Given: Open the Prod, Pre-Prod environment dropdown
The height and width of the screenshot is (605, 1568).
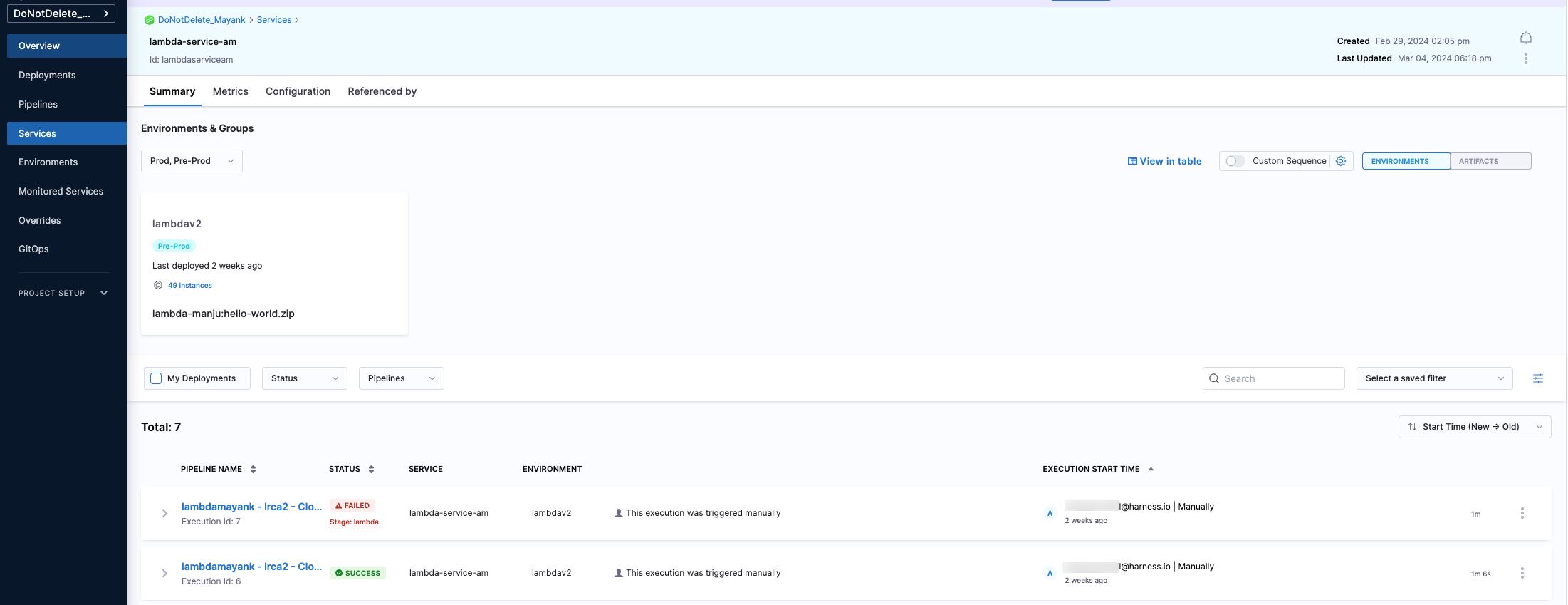Looking at the screenshot, I should point(192,161).
